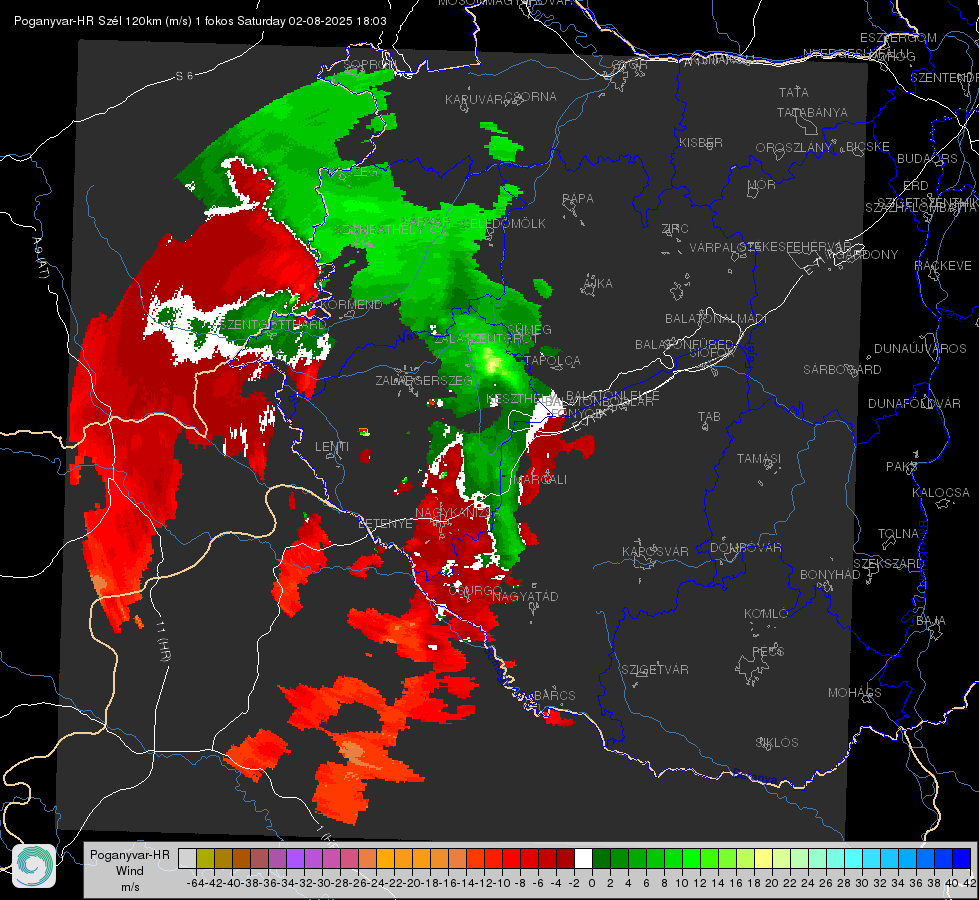Click the NAGYKANIZSA city label
Image resolution: width=979 pixels, height=900 pixels.
pos(458,513)
